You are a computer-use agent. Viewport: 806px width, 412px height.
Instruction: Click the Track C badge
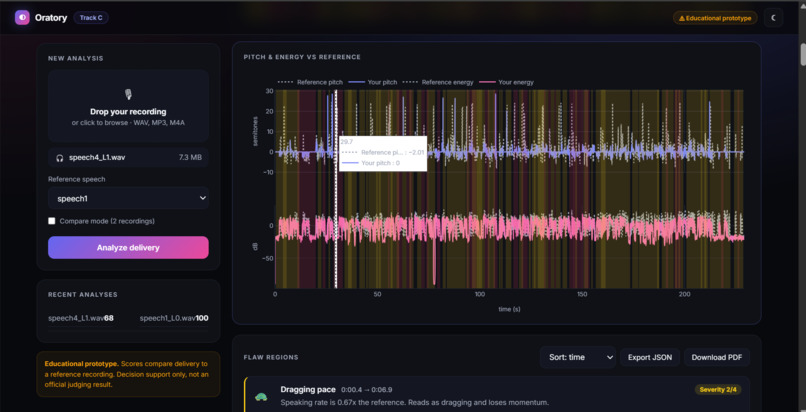click(x=91, y=17)
